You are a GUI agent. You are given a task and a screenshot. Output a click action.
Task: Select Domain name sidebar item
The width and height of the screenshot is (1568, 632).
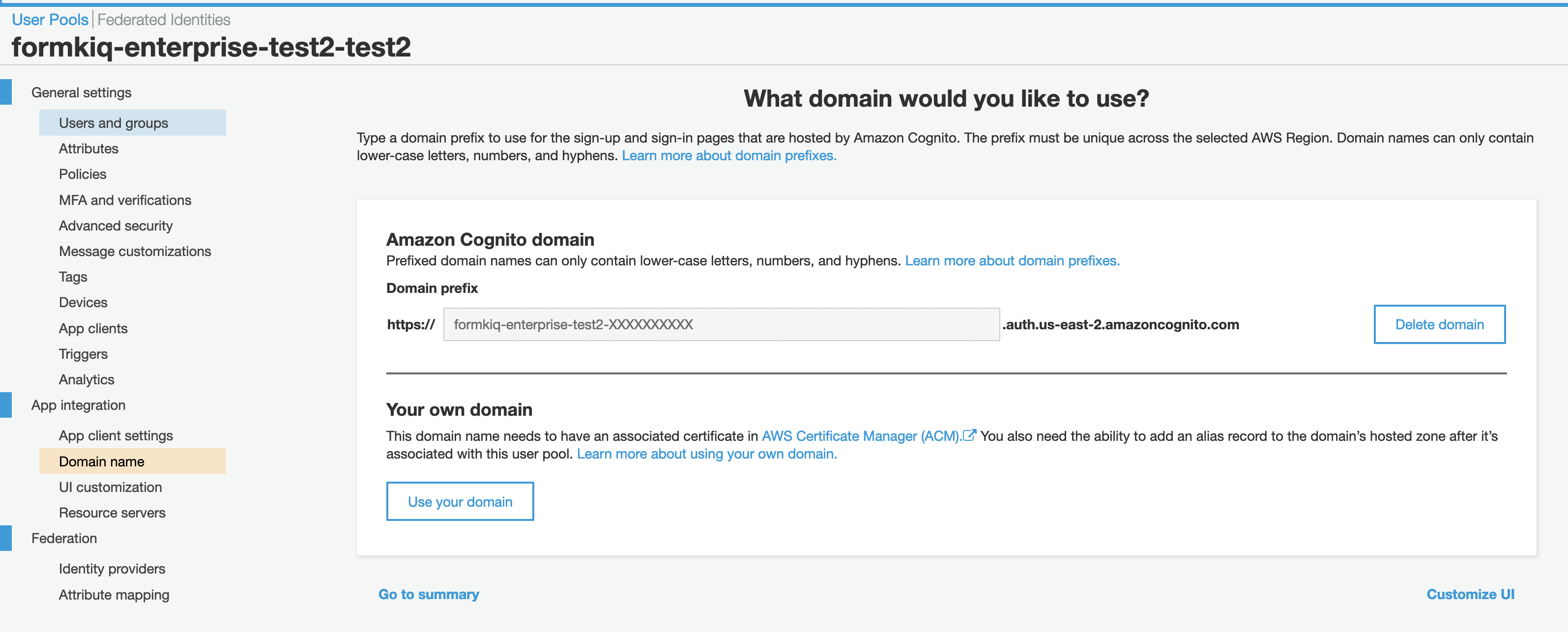pyautogui.click(x=132, y=461)
